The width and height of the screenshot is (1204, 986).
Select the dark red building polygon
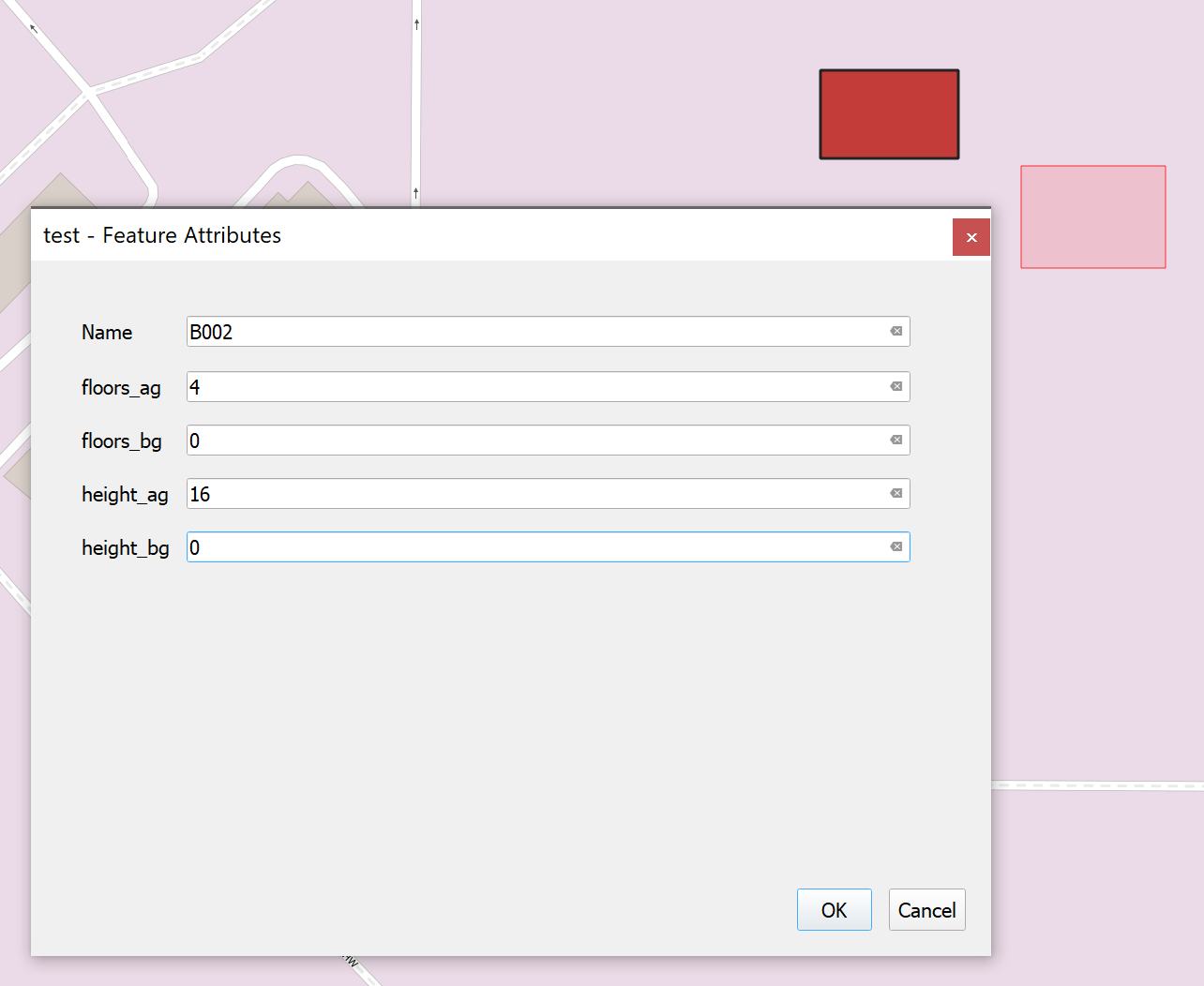point(889,112)
